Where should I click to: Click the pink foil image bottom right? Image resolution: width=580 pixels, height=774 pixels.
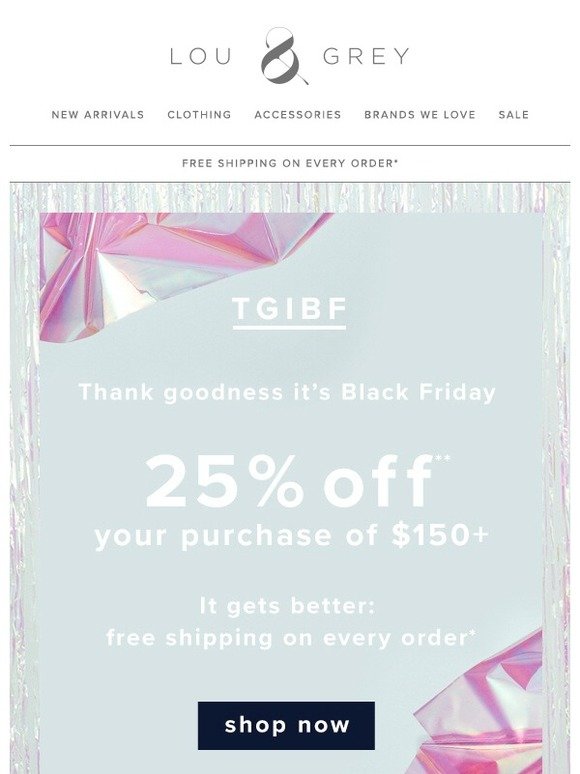click(479, 703)
